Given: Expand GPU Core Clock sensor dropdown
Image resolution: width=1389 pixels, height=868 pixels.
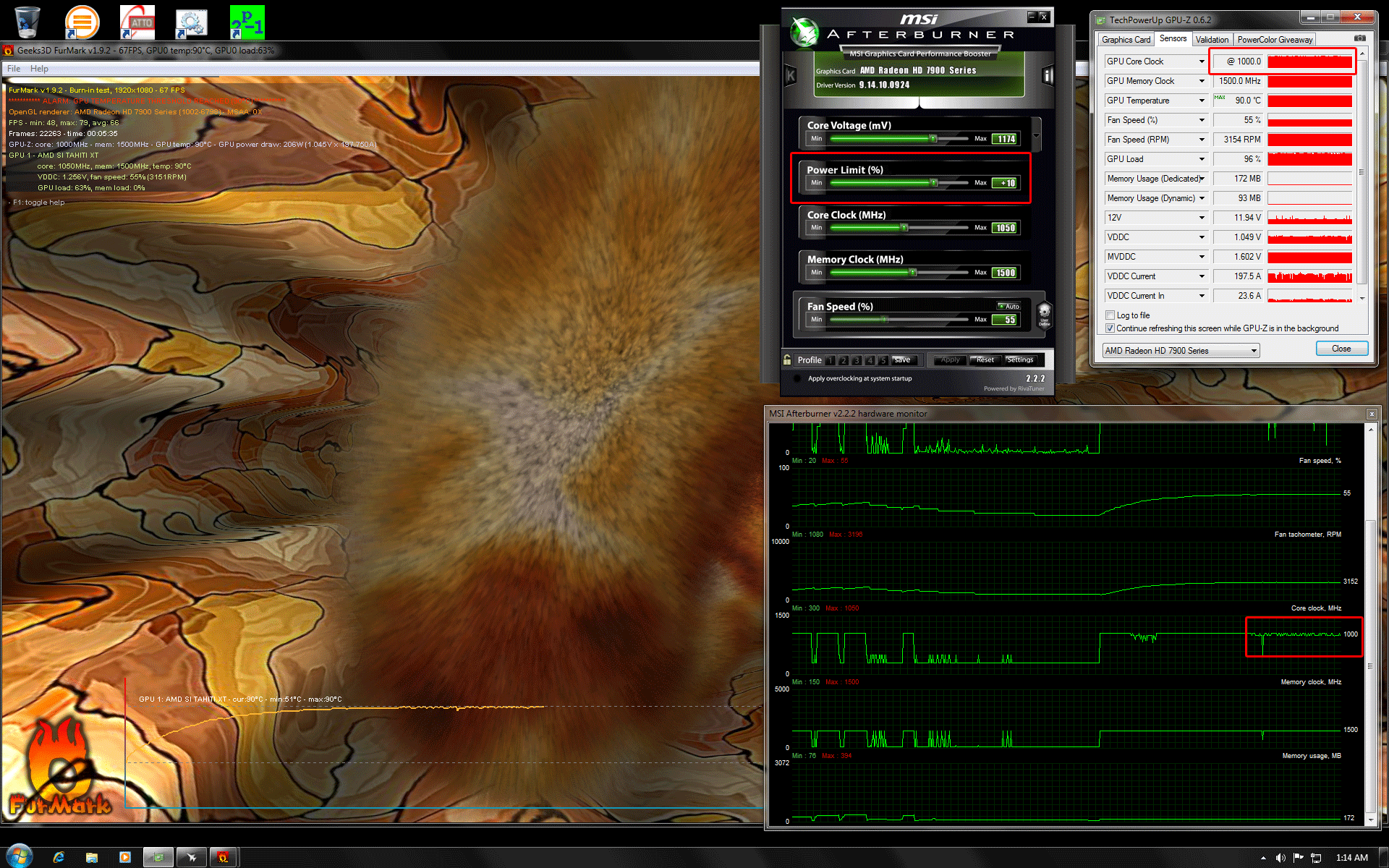Looking at the screenshot, I should click(x=1202, y=61).
